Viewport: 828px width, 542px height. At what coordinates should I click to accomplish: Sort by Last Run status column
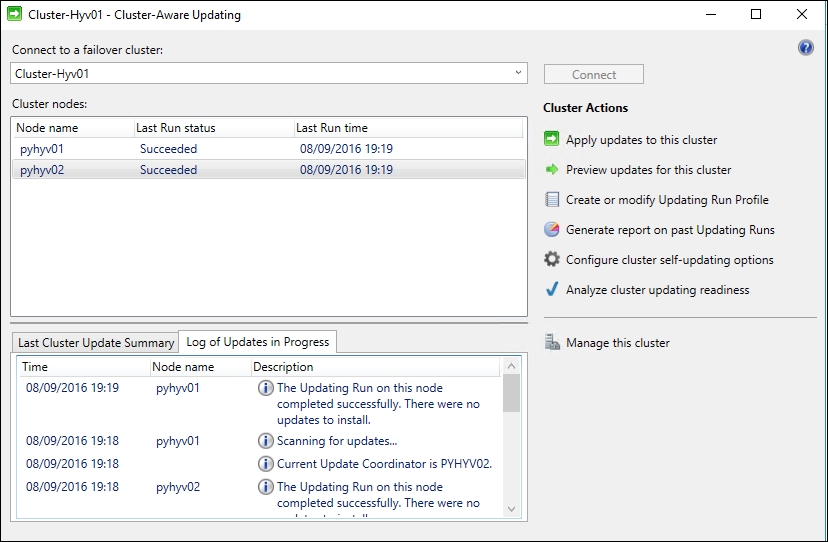click(176, 128)
